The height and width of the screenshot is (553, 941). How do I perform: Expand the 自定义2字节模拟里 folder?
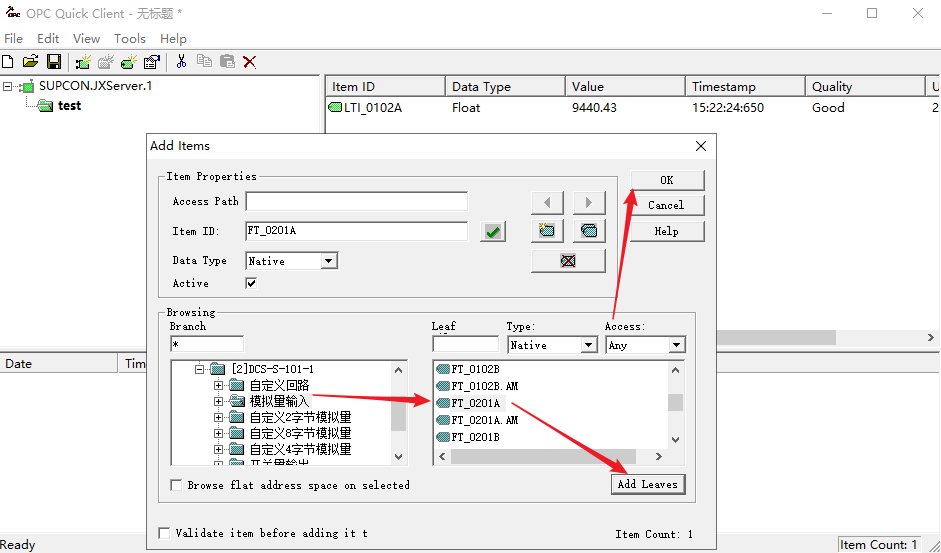218,417
